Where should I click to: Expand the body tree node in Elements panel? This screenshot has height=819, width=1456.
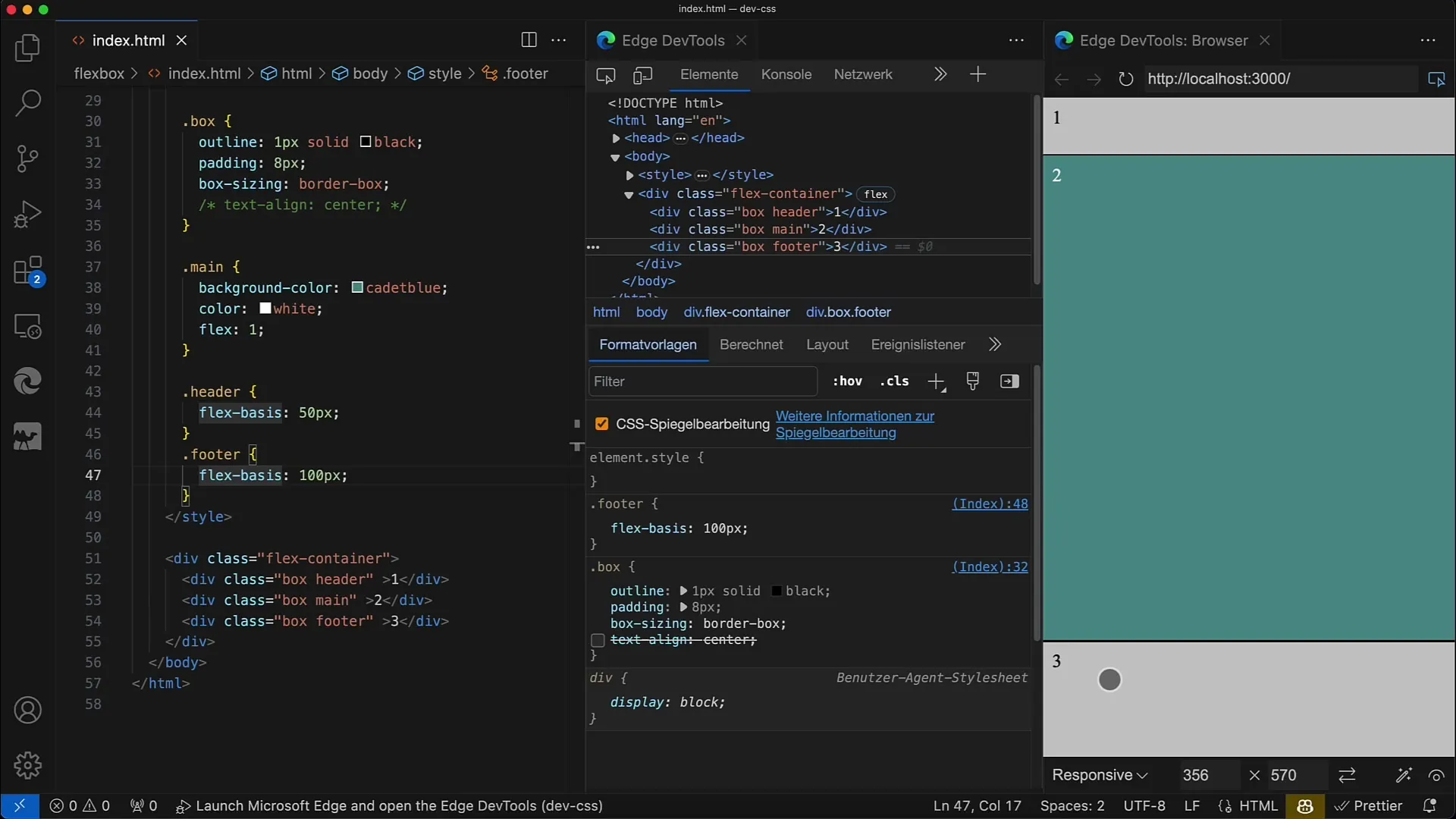tap(616, 156)
